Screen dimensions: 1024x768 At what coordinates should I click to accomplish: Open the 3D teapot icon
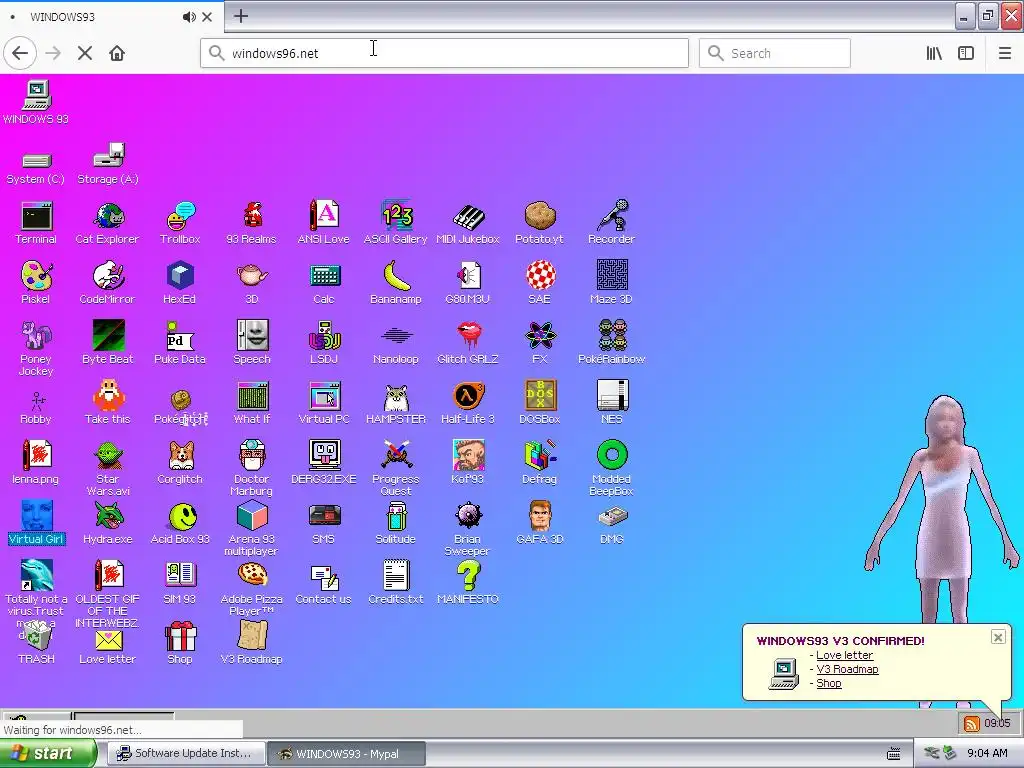tap(252, 283)
